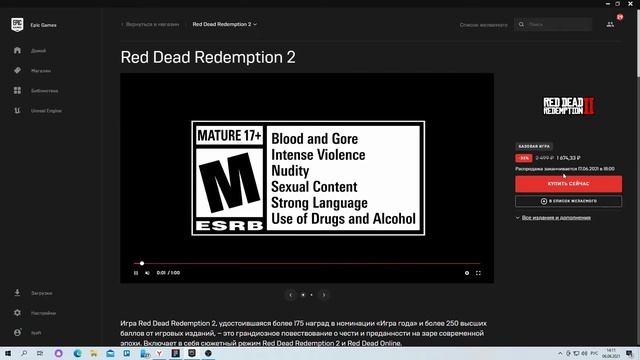Open the user account avatar icon
This screenshot has width=640, height=360.
(x=17, y=332)
